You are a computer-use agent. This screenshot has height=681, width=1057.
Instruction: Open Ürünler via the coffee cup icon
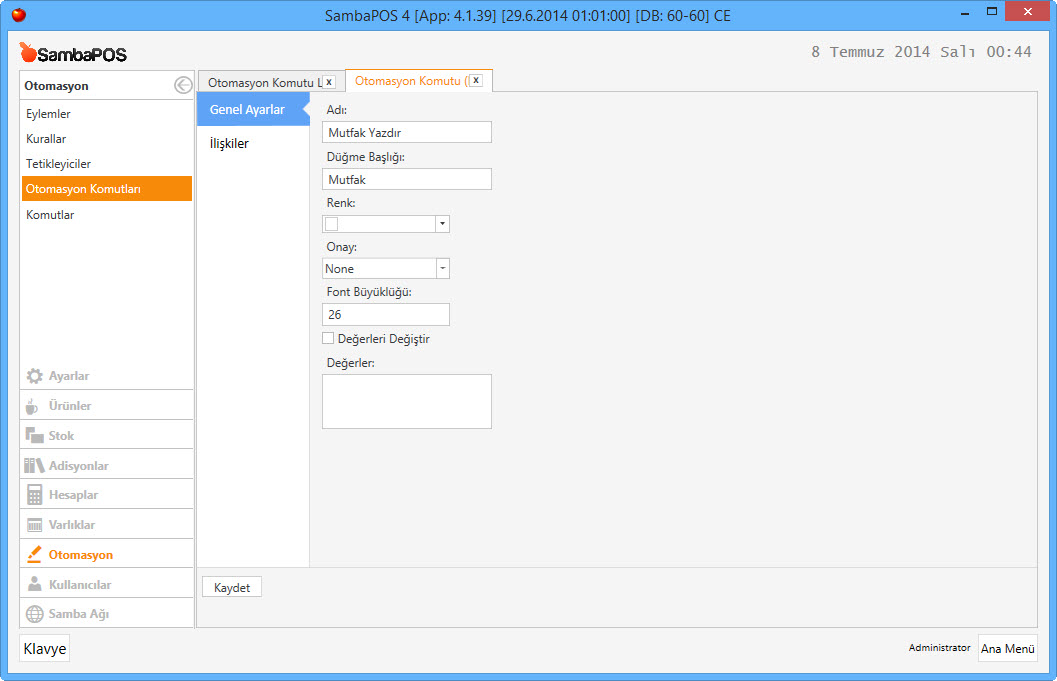[33, 406]
